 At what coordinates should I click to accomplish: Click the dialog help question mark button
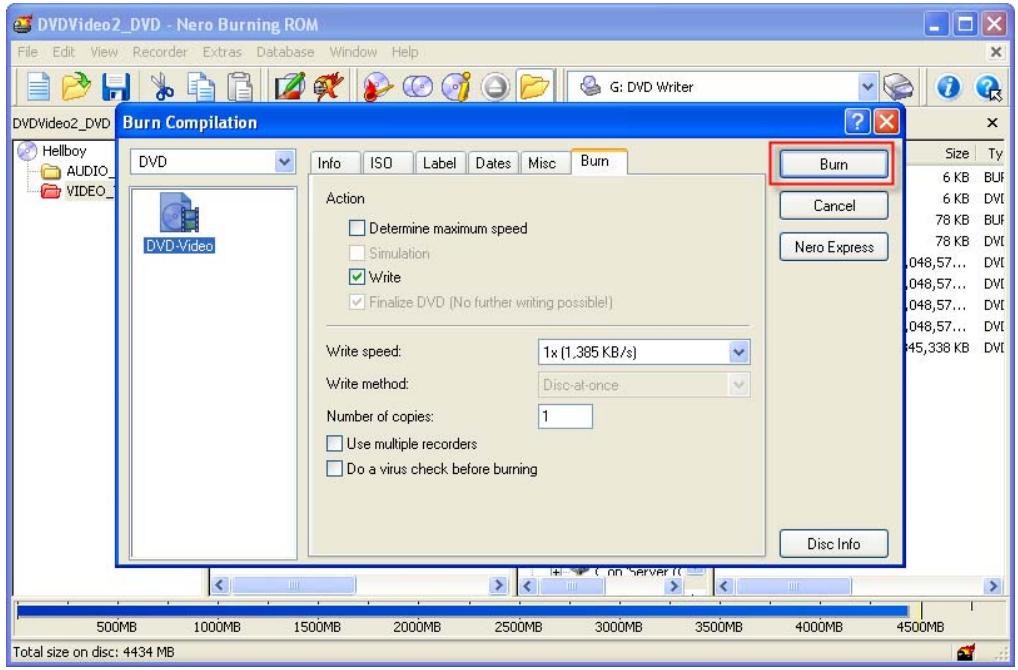[x=857, y=121]
